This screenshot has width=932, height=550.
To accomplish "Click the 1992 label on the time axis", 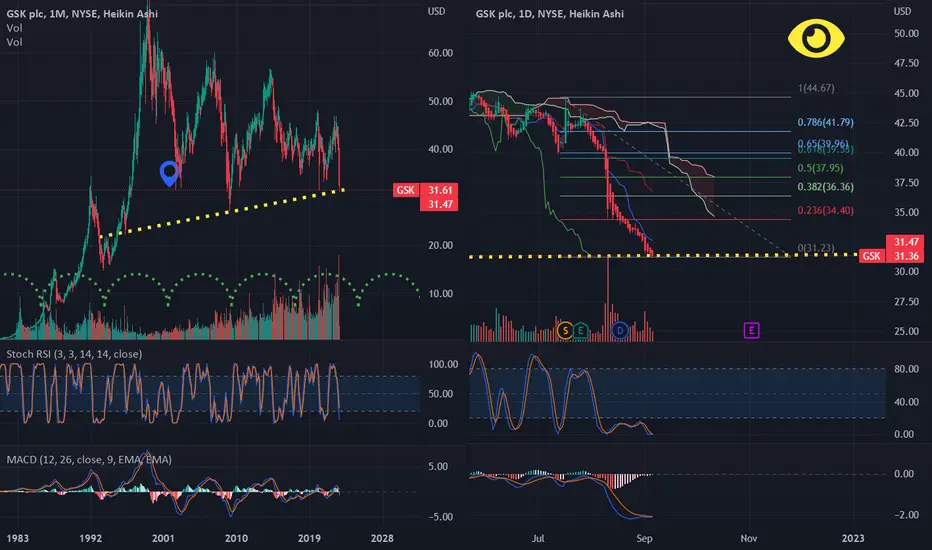I will coord(90,538).
